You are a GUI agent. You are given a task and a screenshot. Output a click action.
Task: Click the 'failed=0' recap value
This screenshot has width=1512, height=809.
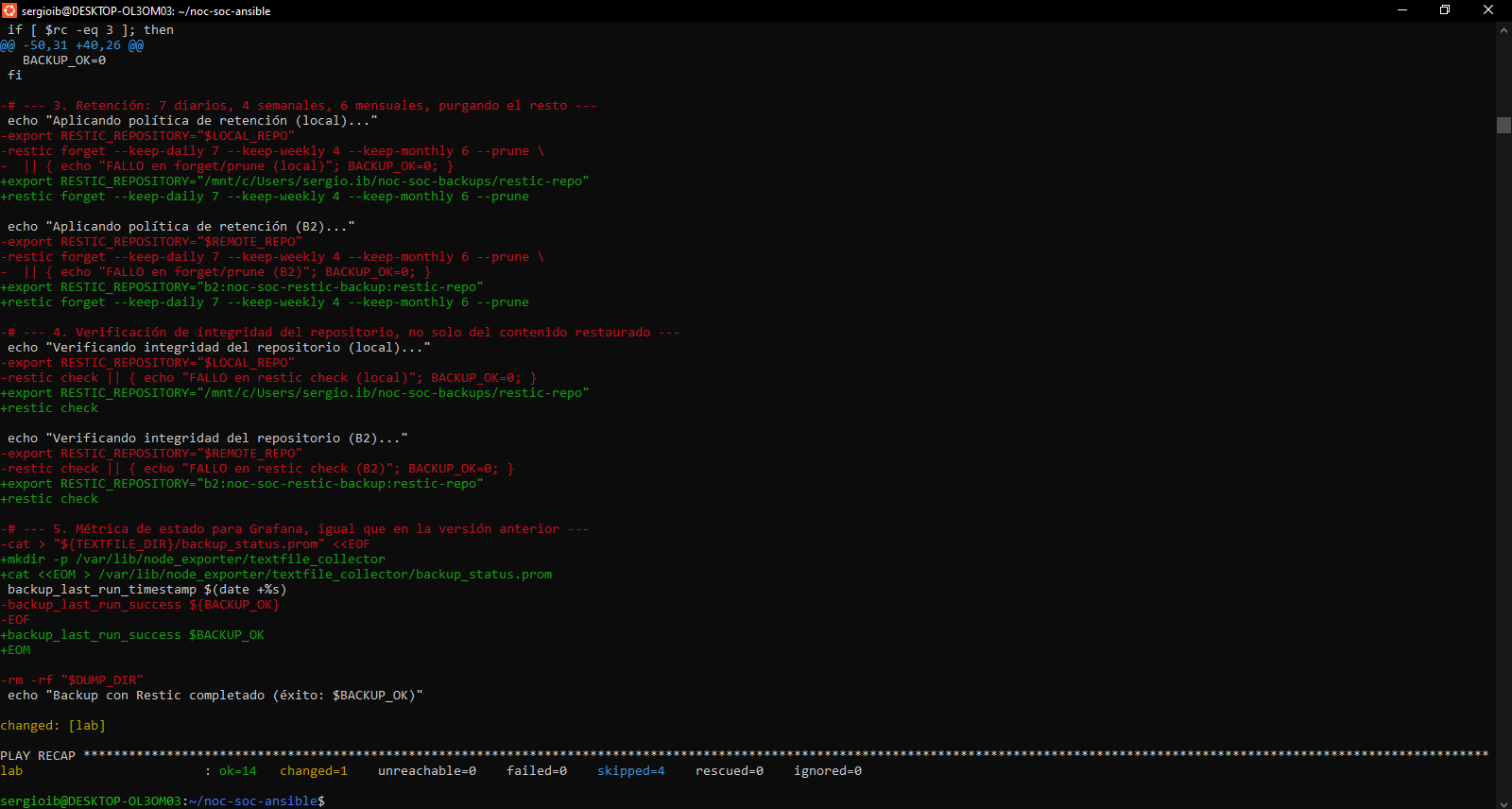click(537, 771)
